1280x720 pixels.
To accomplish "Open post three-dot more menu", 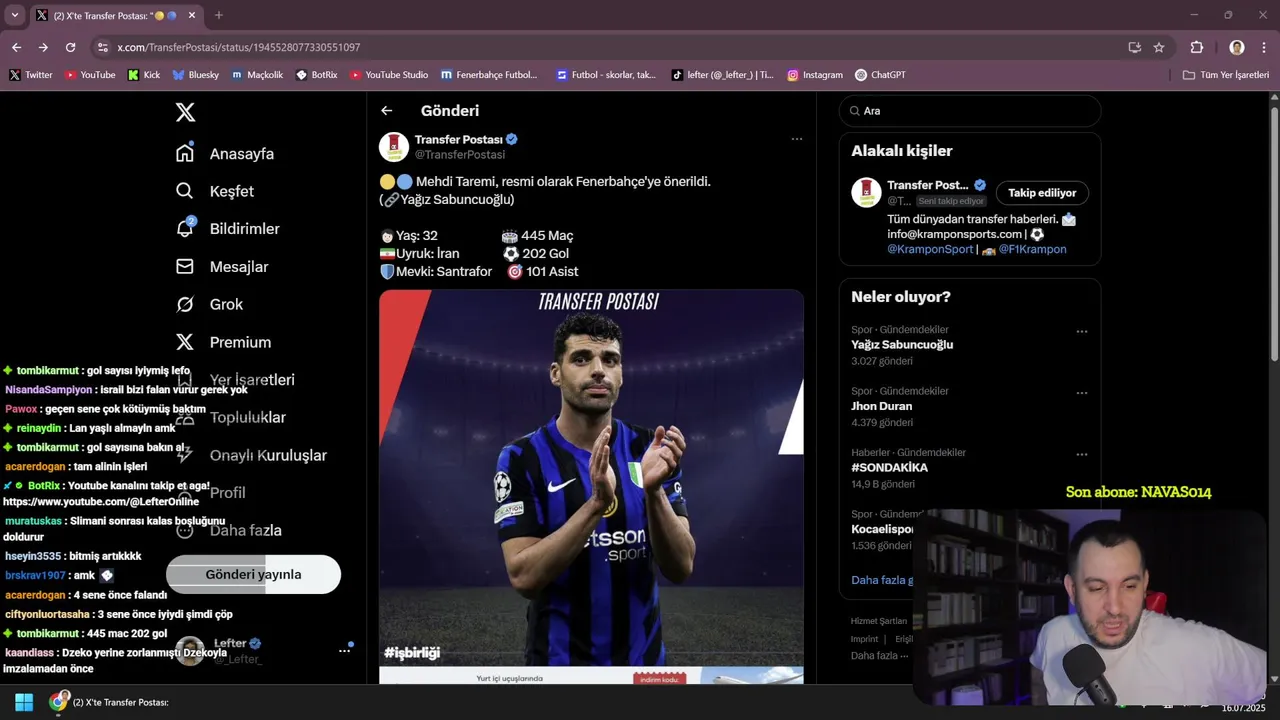I will 797,139.
